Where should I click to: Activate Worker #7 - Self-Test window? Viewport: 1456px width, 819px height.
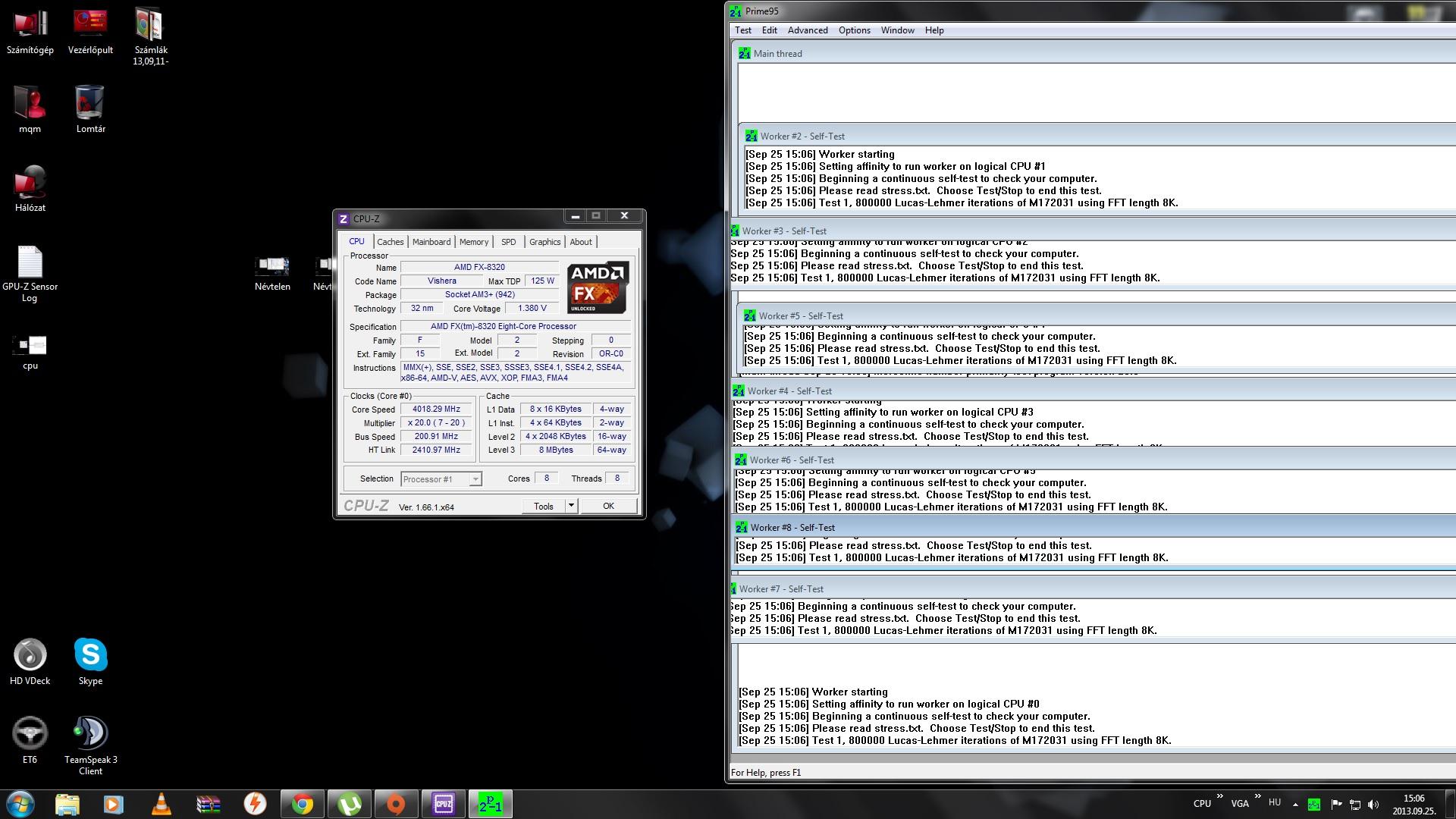1093,588
